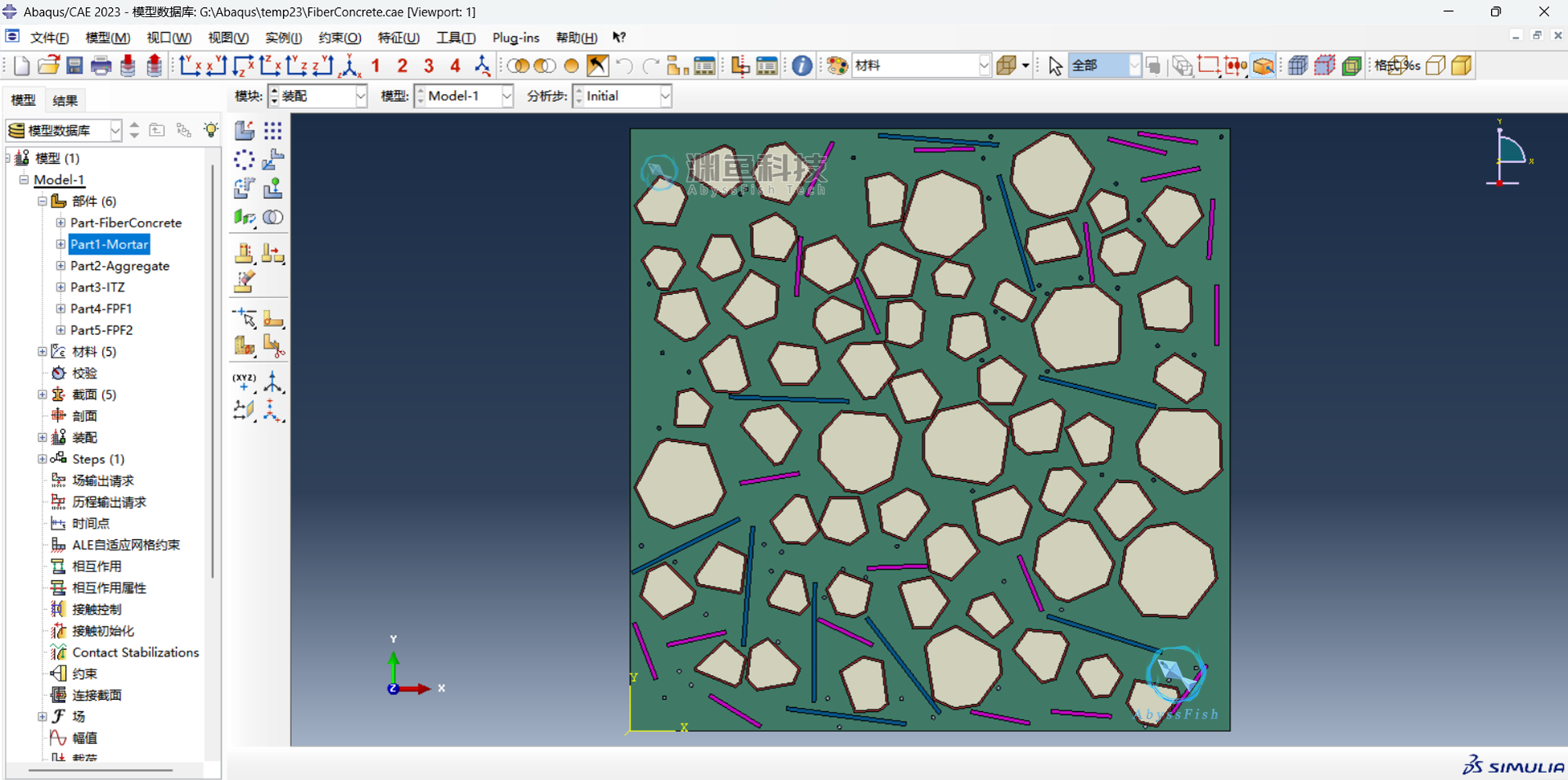
Task: Click the Print icon in the toolbar
Action: click(101, 66)
